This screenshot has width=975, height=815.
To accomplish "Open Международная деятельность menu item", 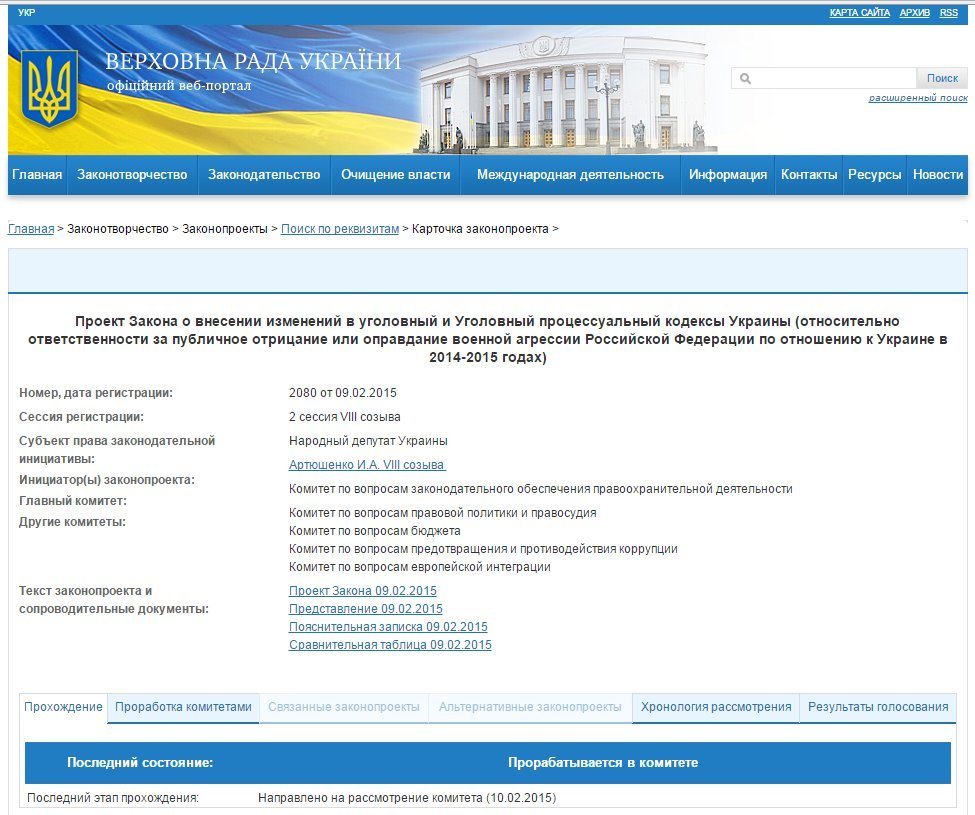I will 570,175.
